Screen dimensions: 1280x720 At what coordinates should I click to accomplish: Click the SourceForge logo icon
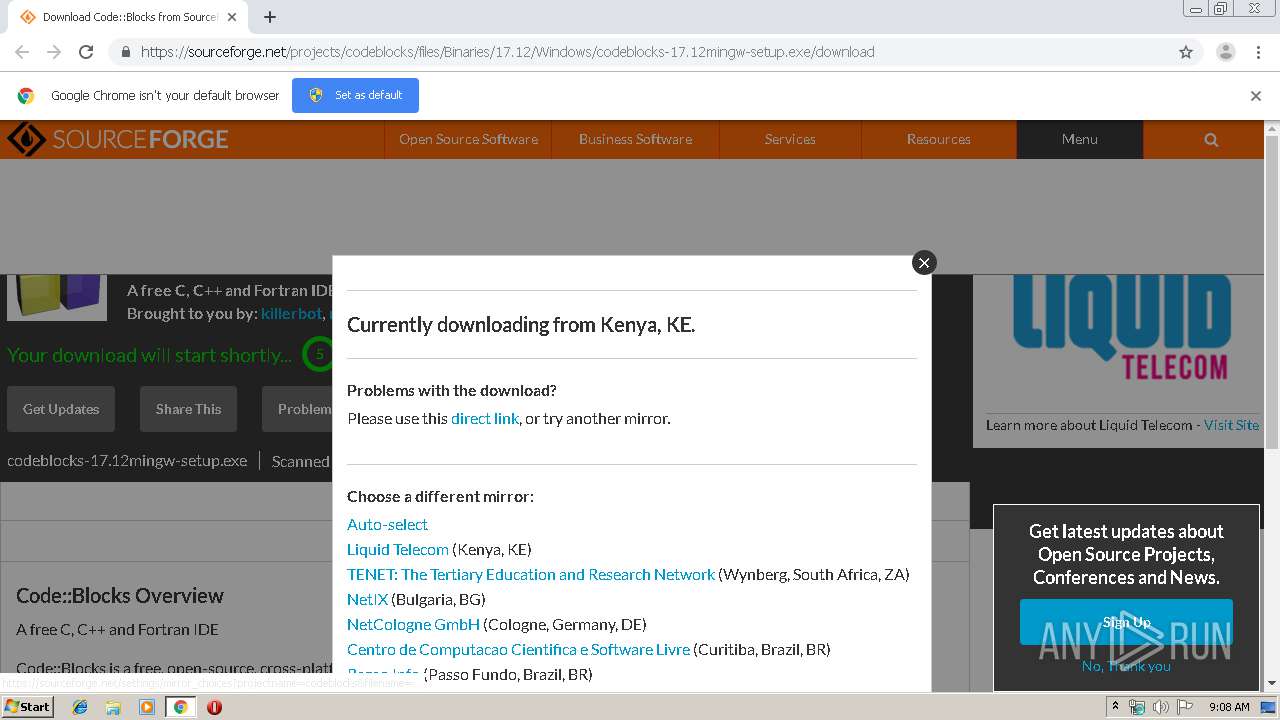click(27, 139)
